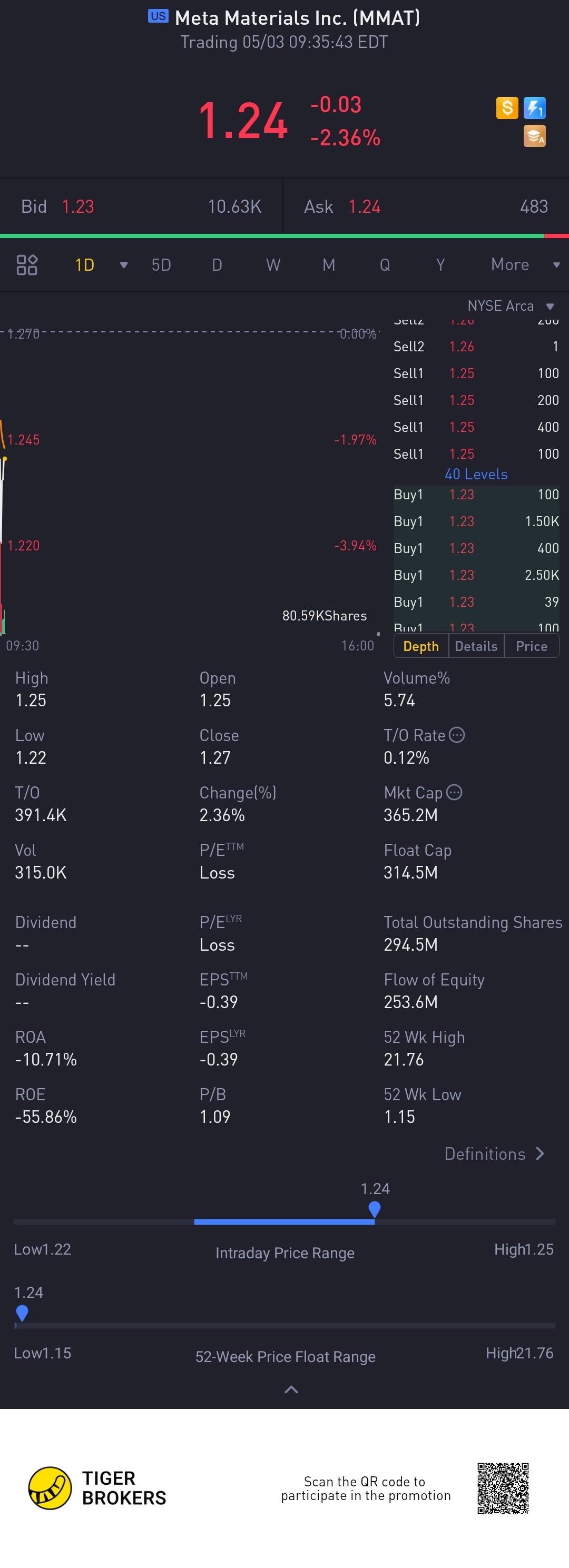This screenshot has width=569, height=1568.
Task: Tap the T/O Rate info icon
Action: click(x=457, y=735)
